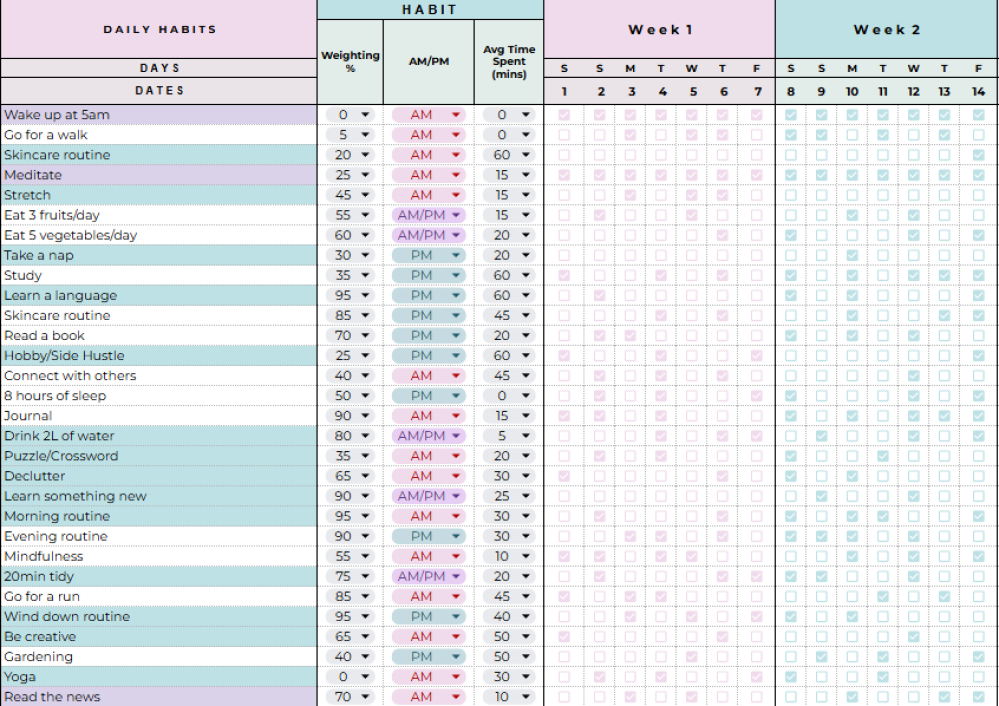Open AM/PM dropdown for Take a nap
Image resolution: width=999 pixels, height=706 pixels.
457,255
